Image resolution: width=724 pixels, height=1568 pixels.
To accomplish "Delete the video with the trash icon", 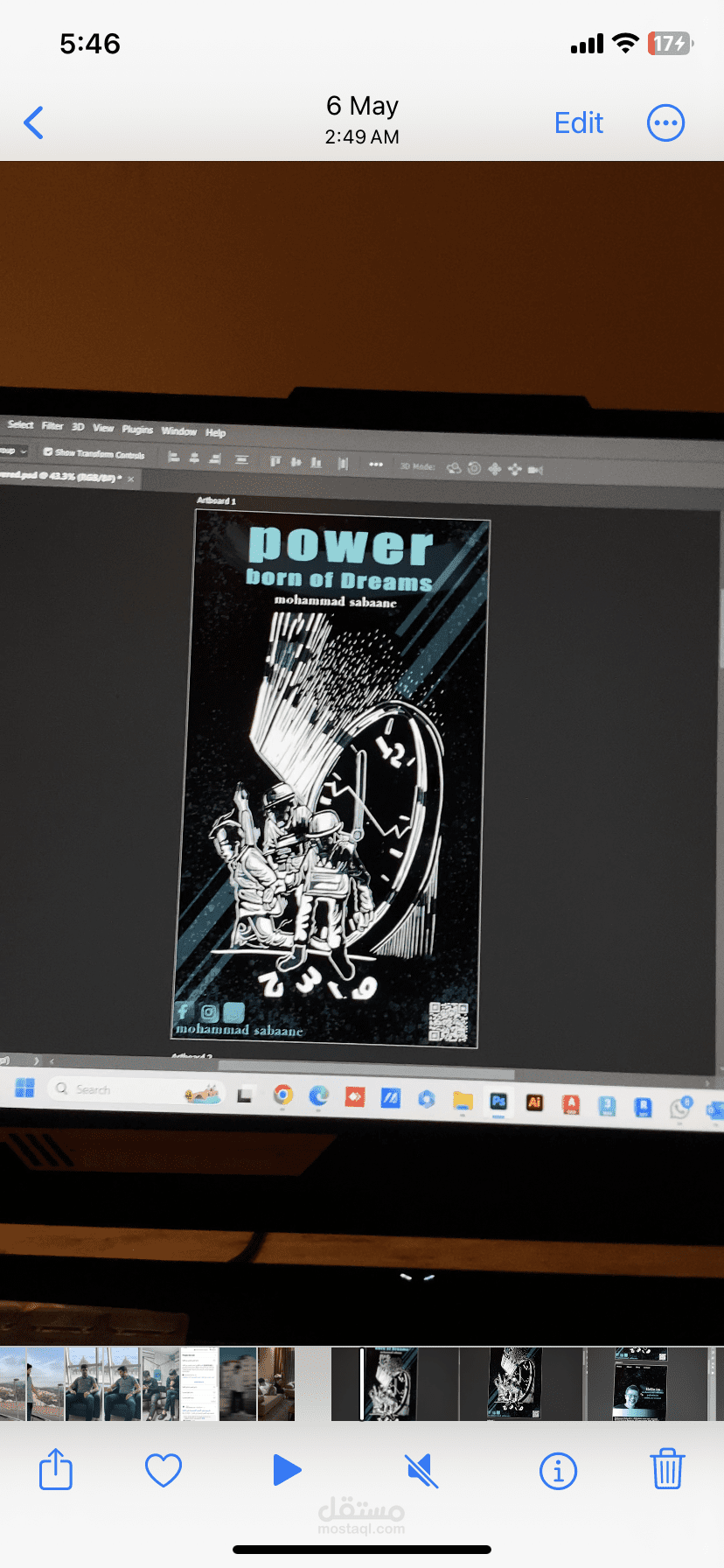I will [x=667, y=1468].
